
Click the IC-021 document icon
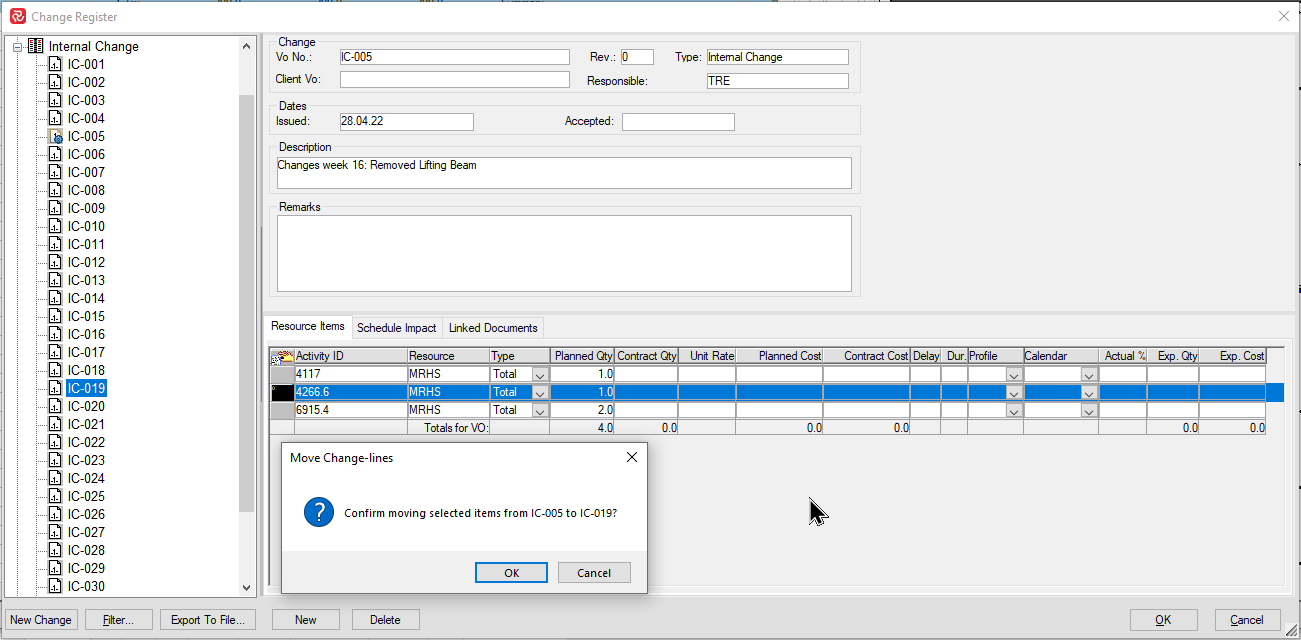tap(56, 424)
